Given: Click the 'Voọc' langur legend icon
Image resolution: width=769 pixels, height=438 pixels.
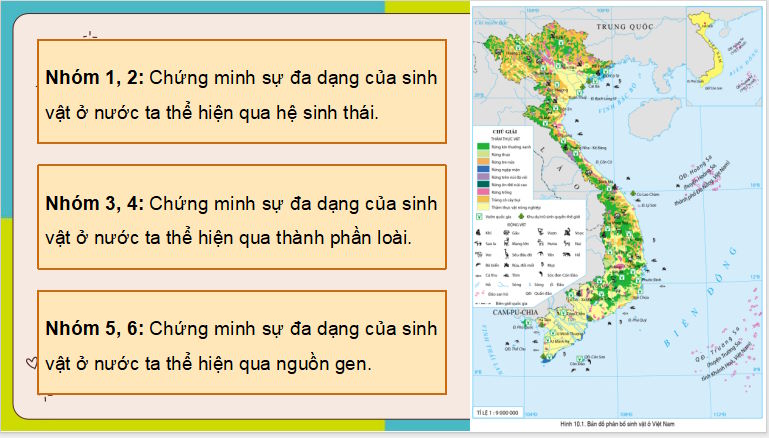Looking at the screenshot, I should [x=567, y=232].
